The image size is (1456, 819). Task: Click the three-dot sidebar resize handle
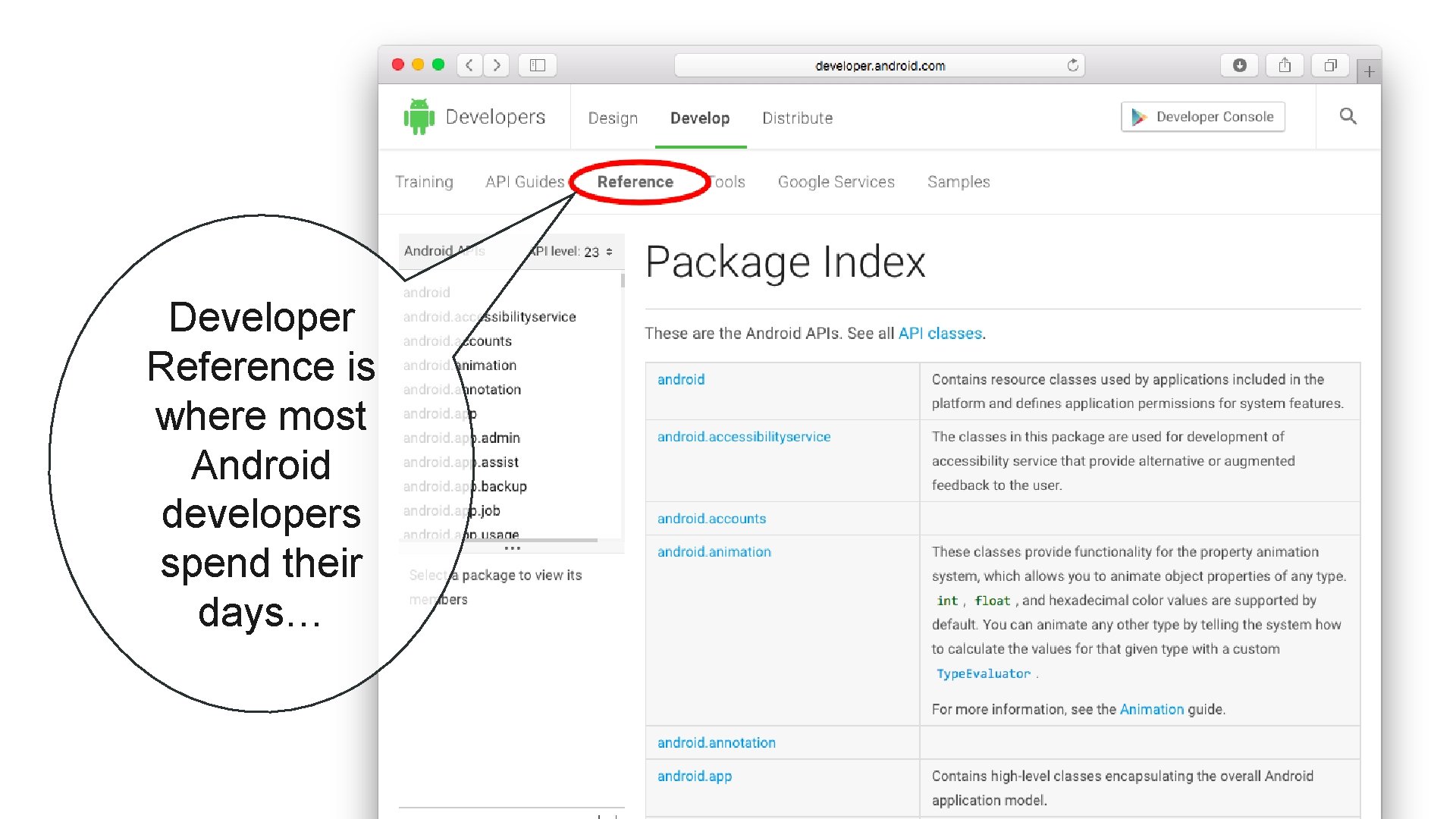tap(513, 548)
